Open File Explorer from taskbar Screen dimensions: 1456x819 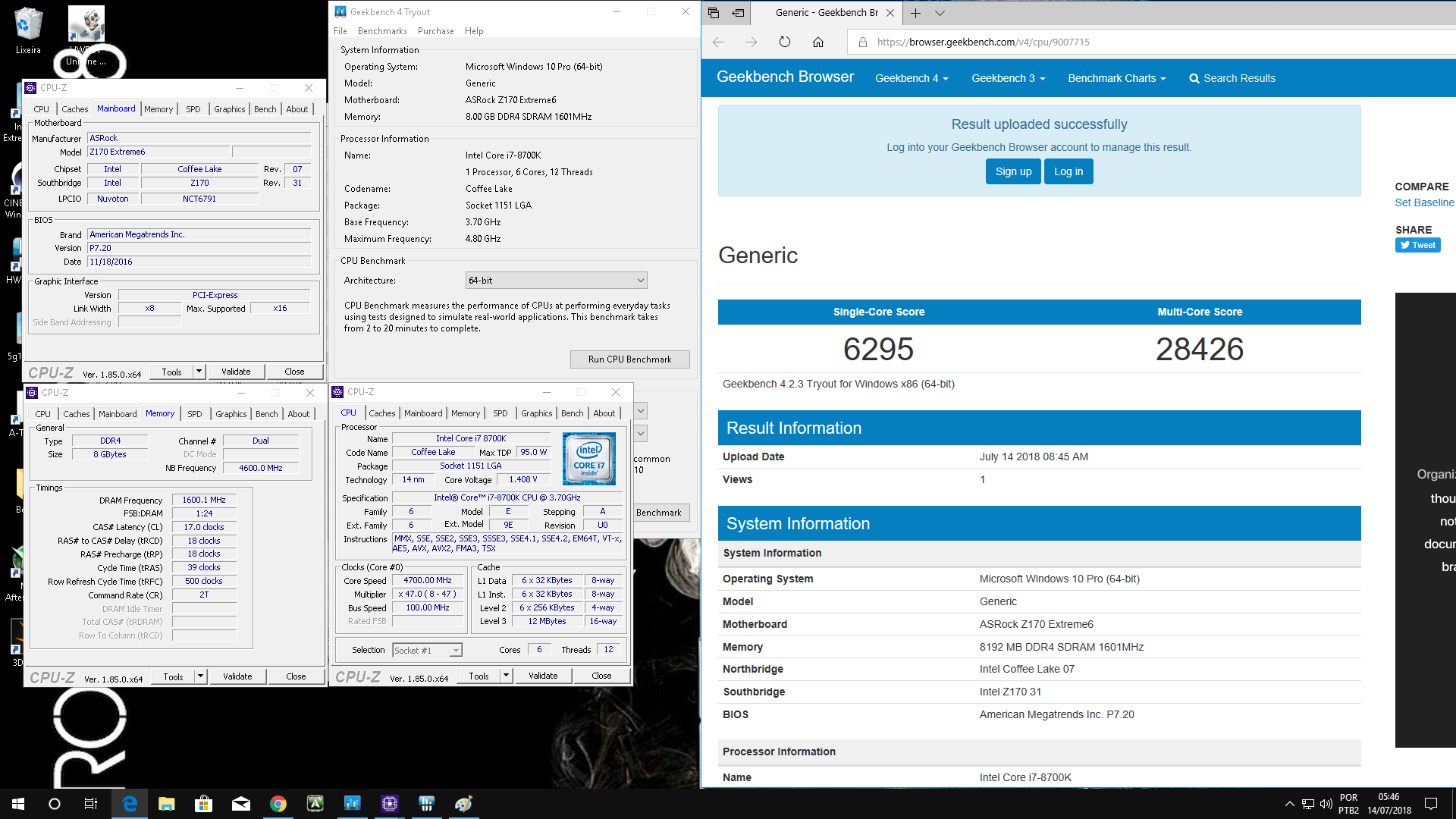pyautogui.click(x=167, y=804)
